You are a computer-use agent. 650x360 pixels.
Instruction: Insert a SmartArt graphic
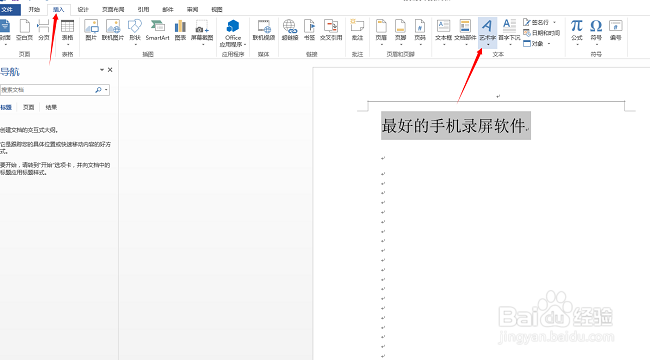(158, 30)
